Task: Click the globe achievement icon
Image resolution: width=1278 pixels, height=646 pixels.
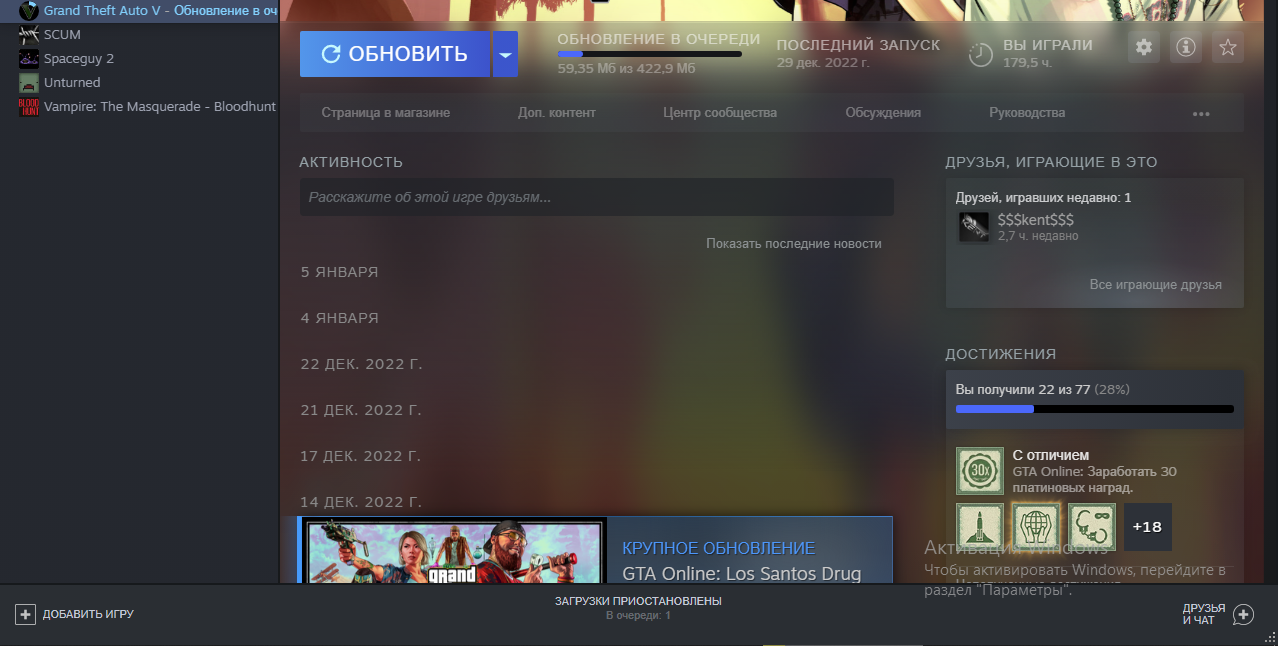Action: [1036, 526]
